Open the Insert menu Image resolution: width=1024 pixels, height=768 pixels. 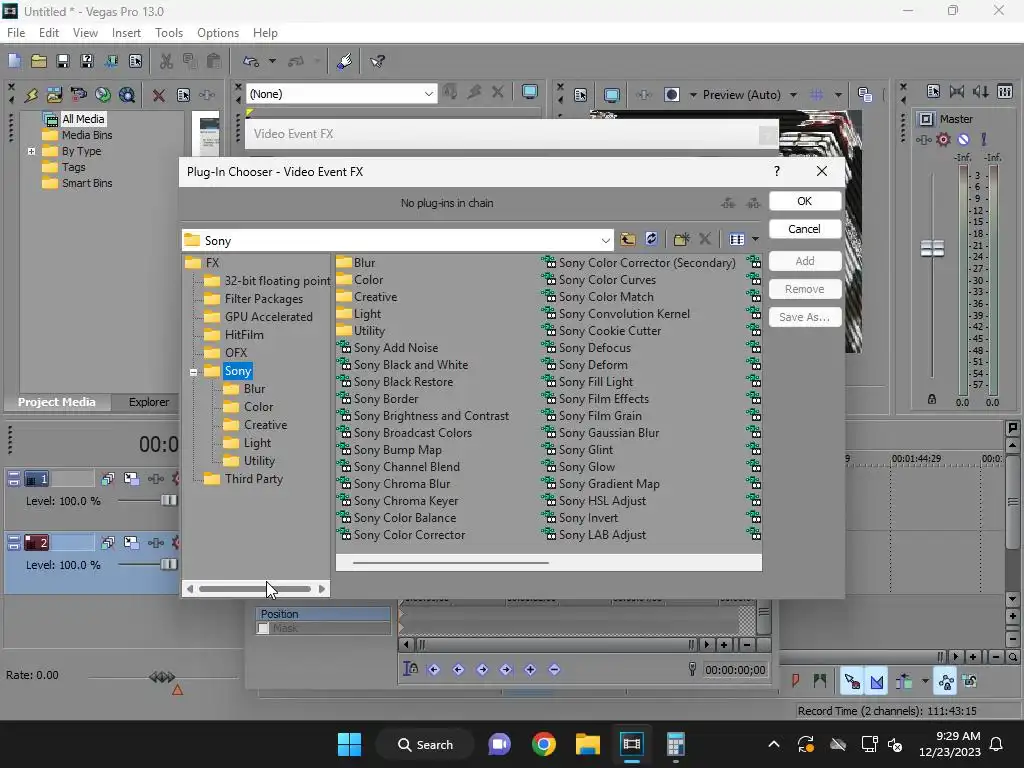pyautogui.click(x=126, y=33)
